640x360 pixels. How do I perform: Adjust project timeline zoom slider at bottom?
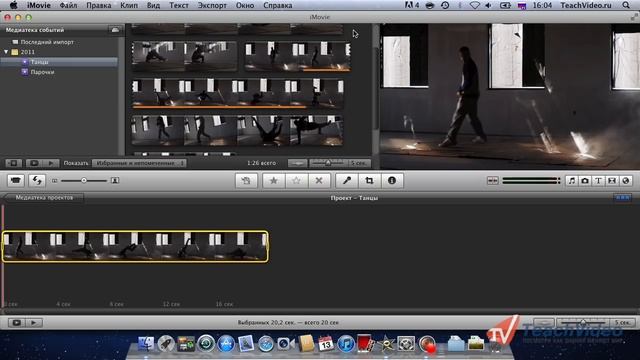pyautogui.click(x=584, y=322)
